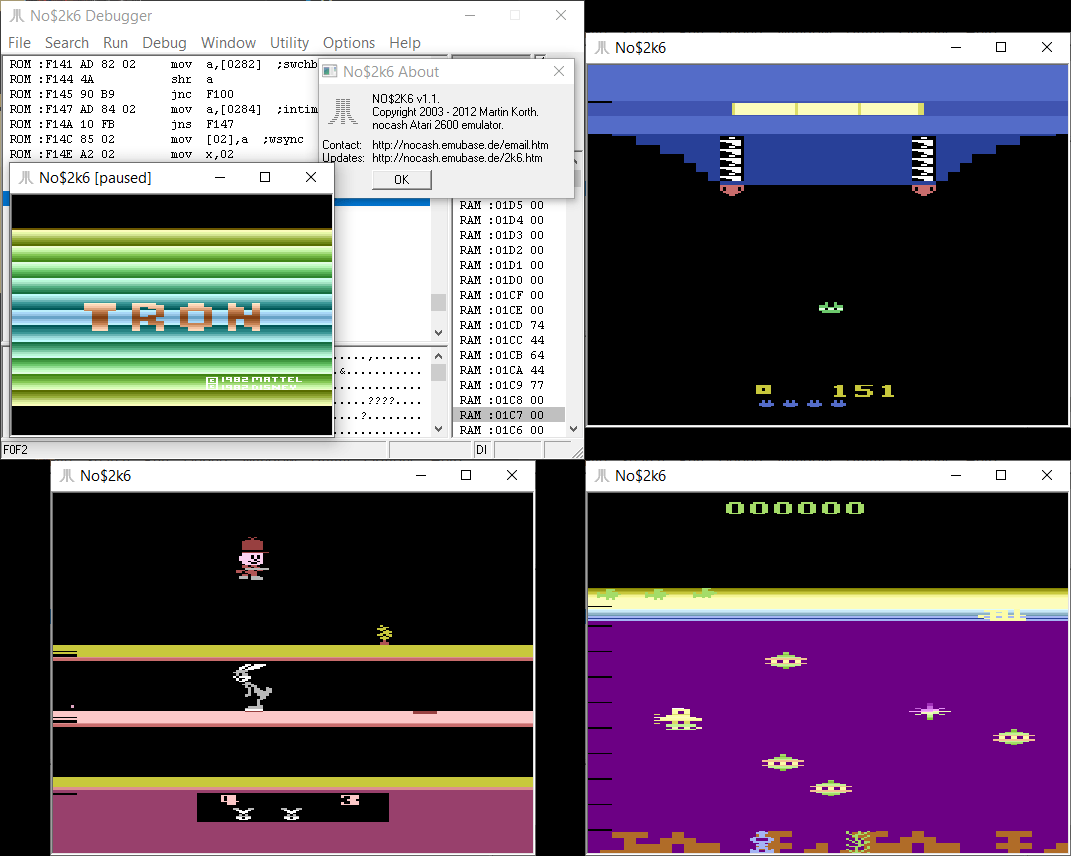
Task: Select the RAM :01CA 44 row
Action: tap(509, 370)
